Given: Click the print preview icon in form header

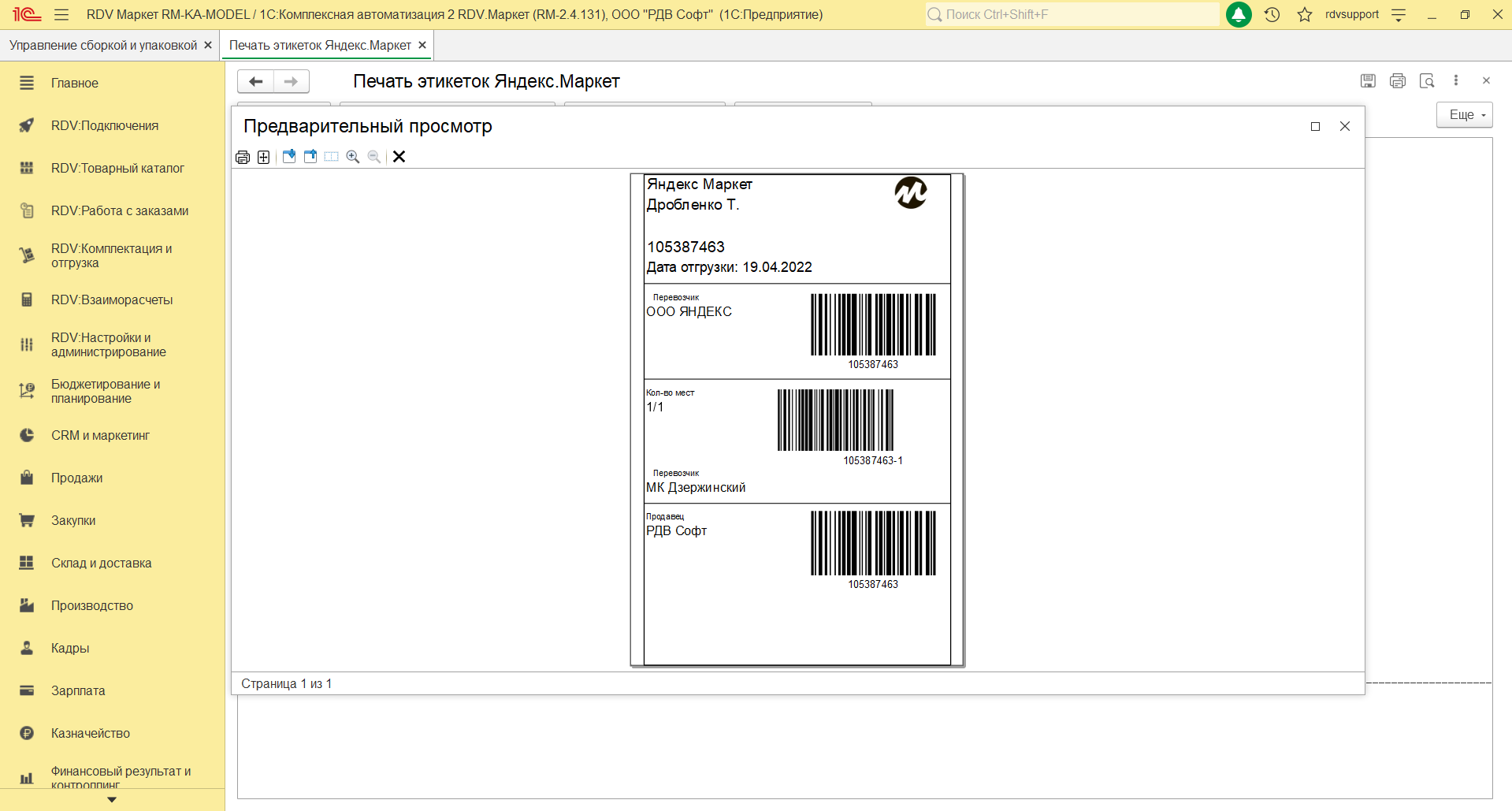Looking at the screenshot, I should point(1427,81).
